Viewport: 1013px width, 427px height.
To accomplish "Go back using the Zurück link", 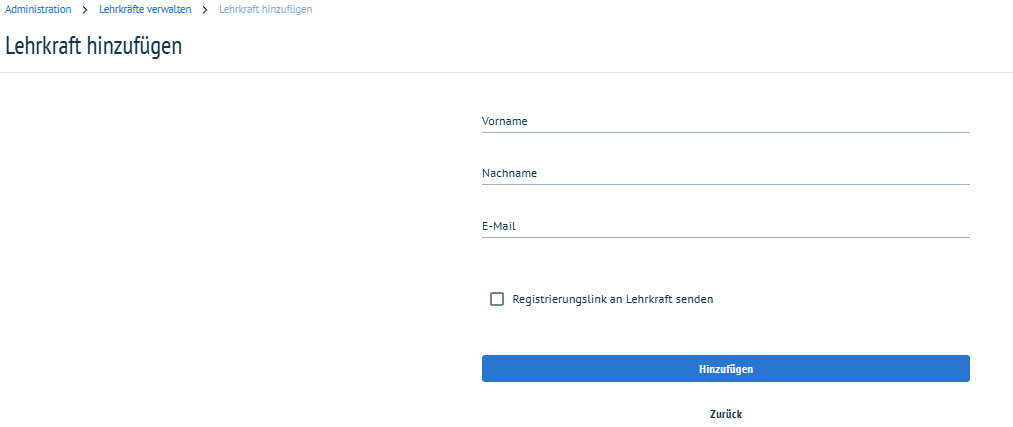I will pos(726,415).
